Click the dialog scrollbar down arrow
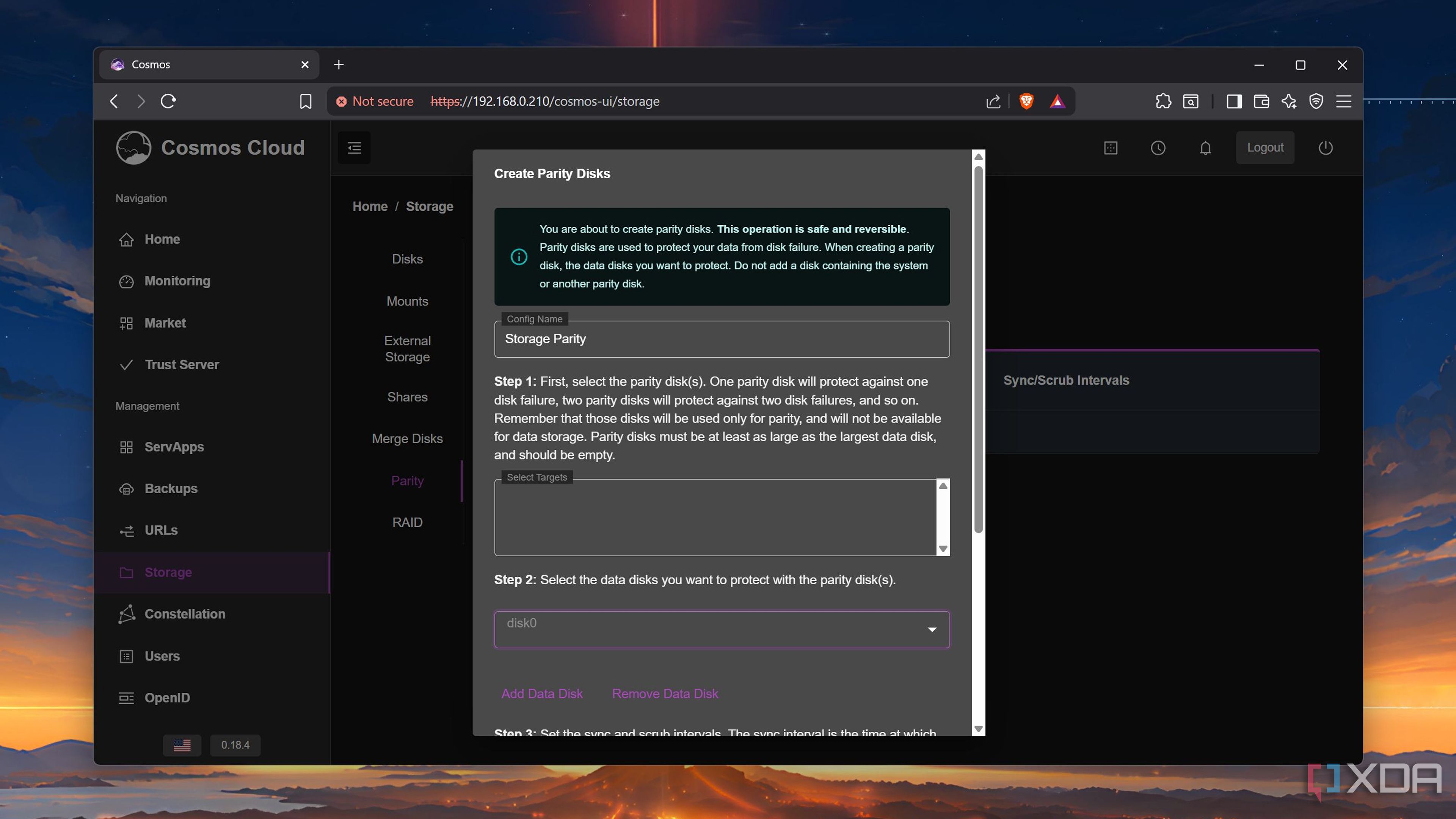 click(978, 729)
